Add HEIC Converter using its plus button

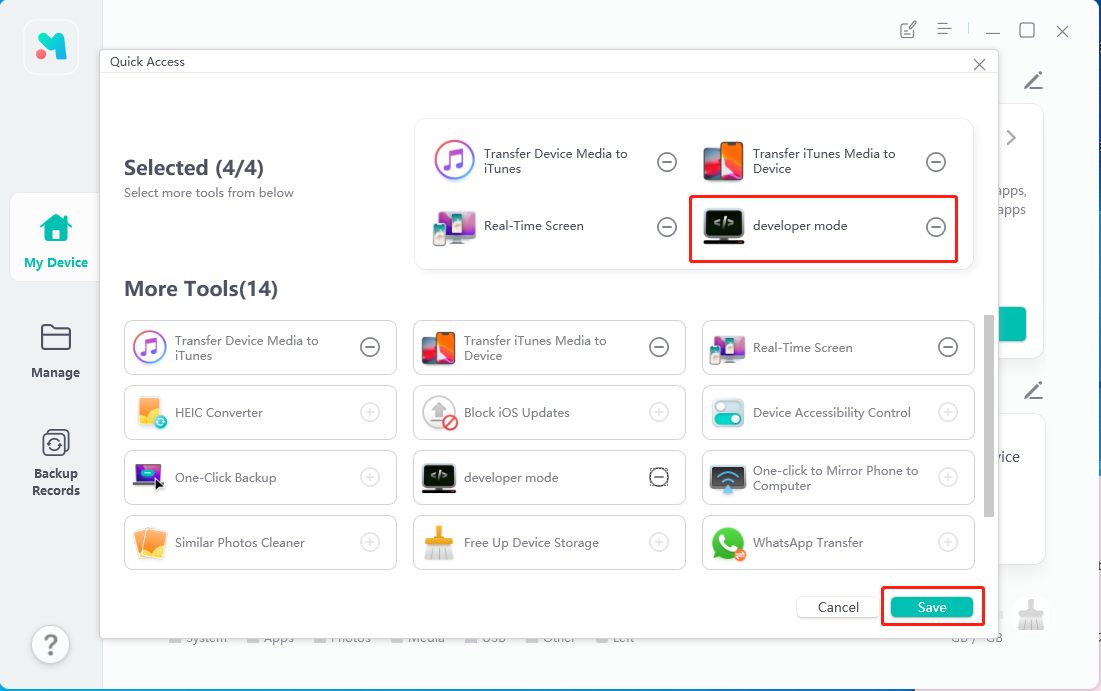click(370, 412)
